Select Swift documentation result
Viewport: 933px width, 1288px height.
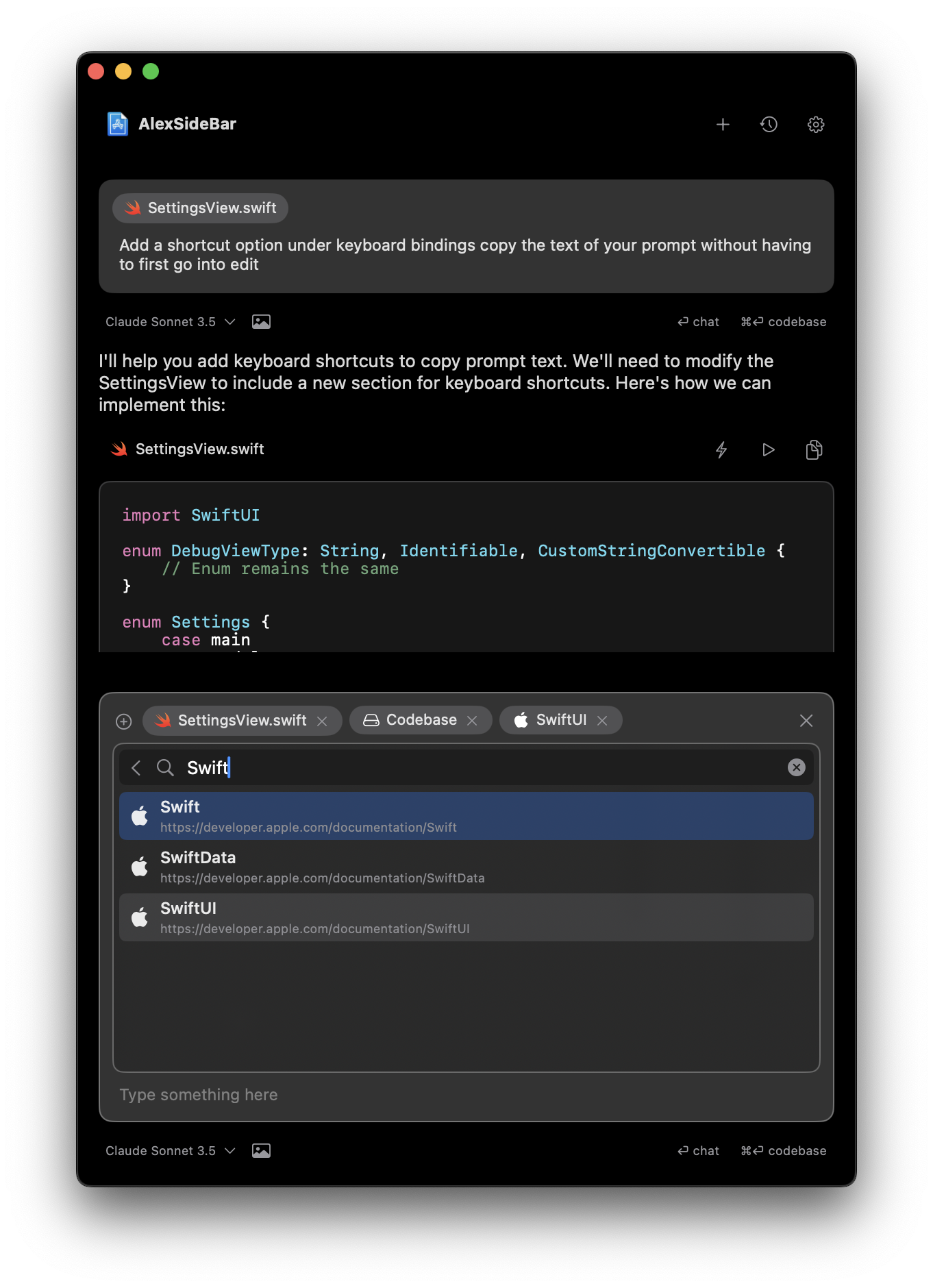pyautogui.click(x=466, y=816)
